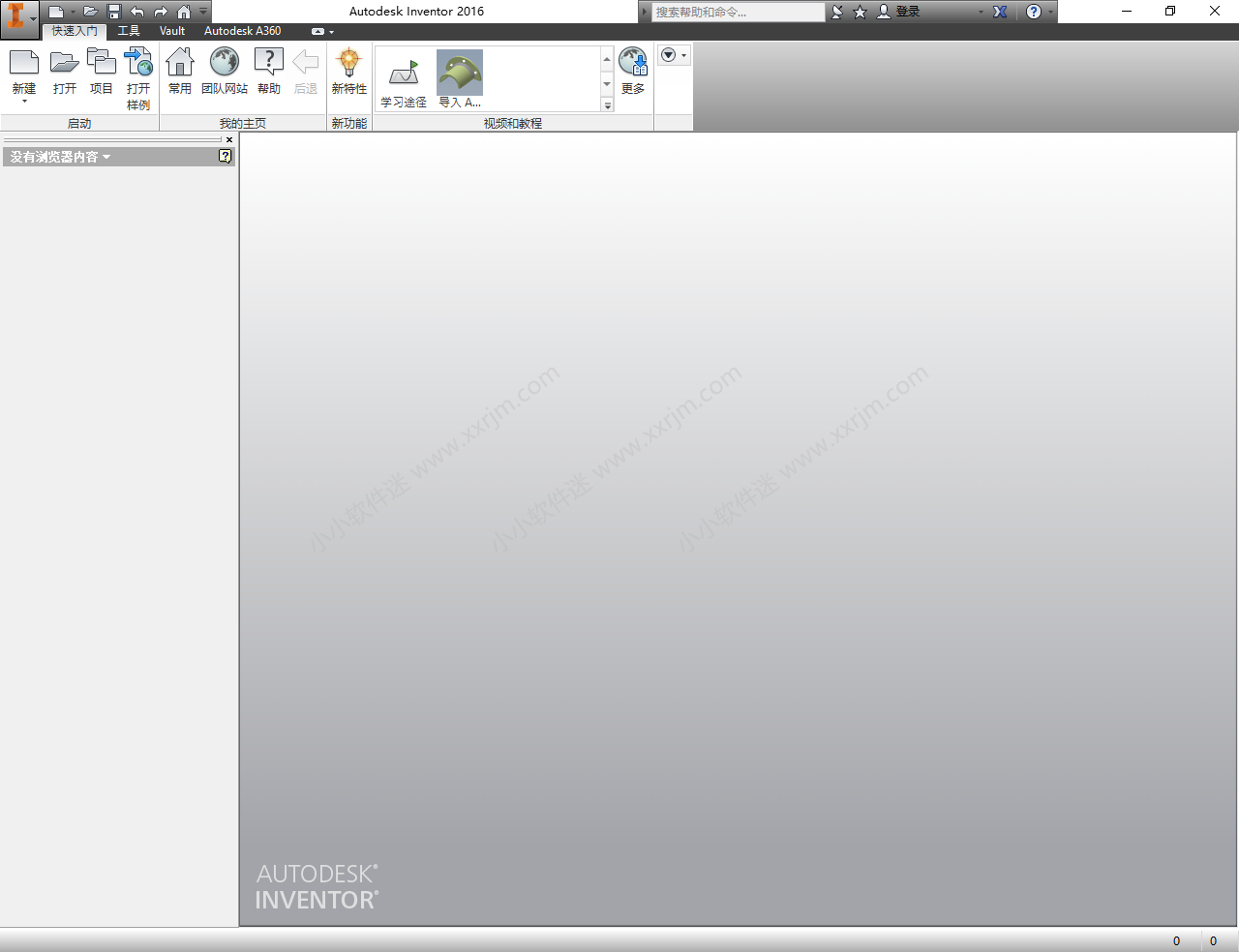Viewport: 1239px width, 952px height.
Task: Click the Favorites star icon
Action: click(x=860, y=12)
